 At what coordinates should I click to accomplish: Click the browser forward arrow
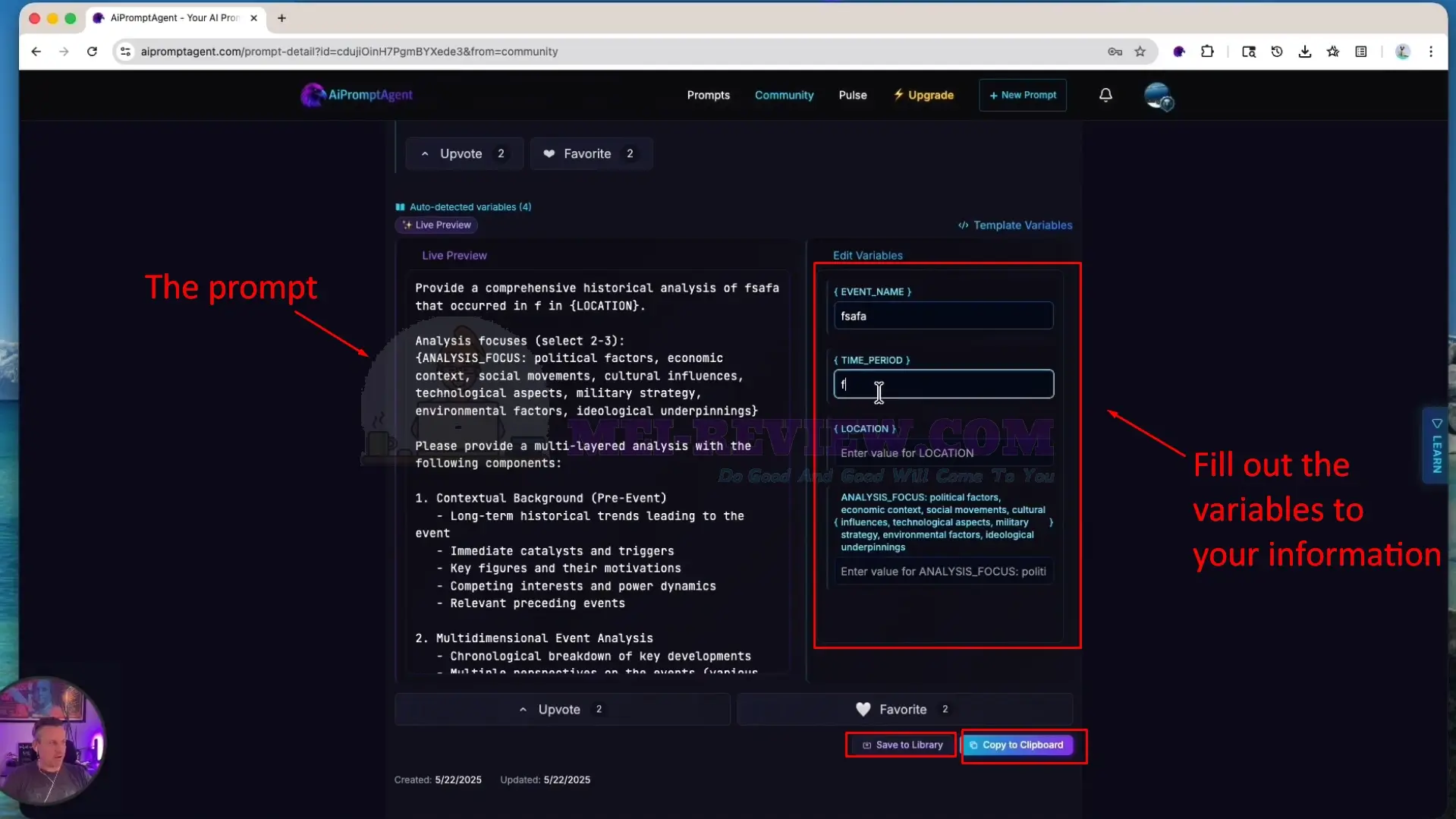pos(64,52)
